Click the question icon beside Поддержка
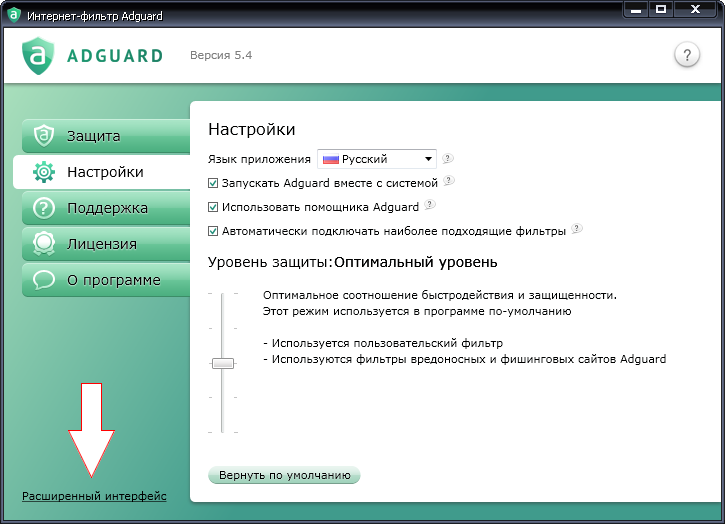Viewport: 725px width, 524px height. pyautogui.click(x=44, y=208)
